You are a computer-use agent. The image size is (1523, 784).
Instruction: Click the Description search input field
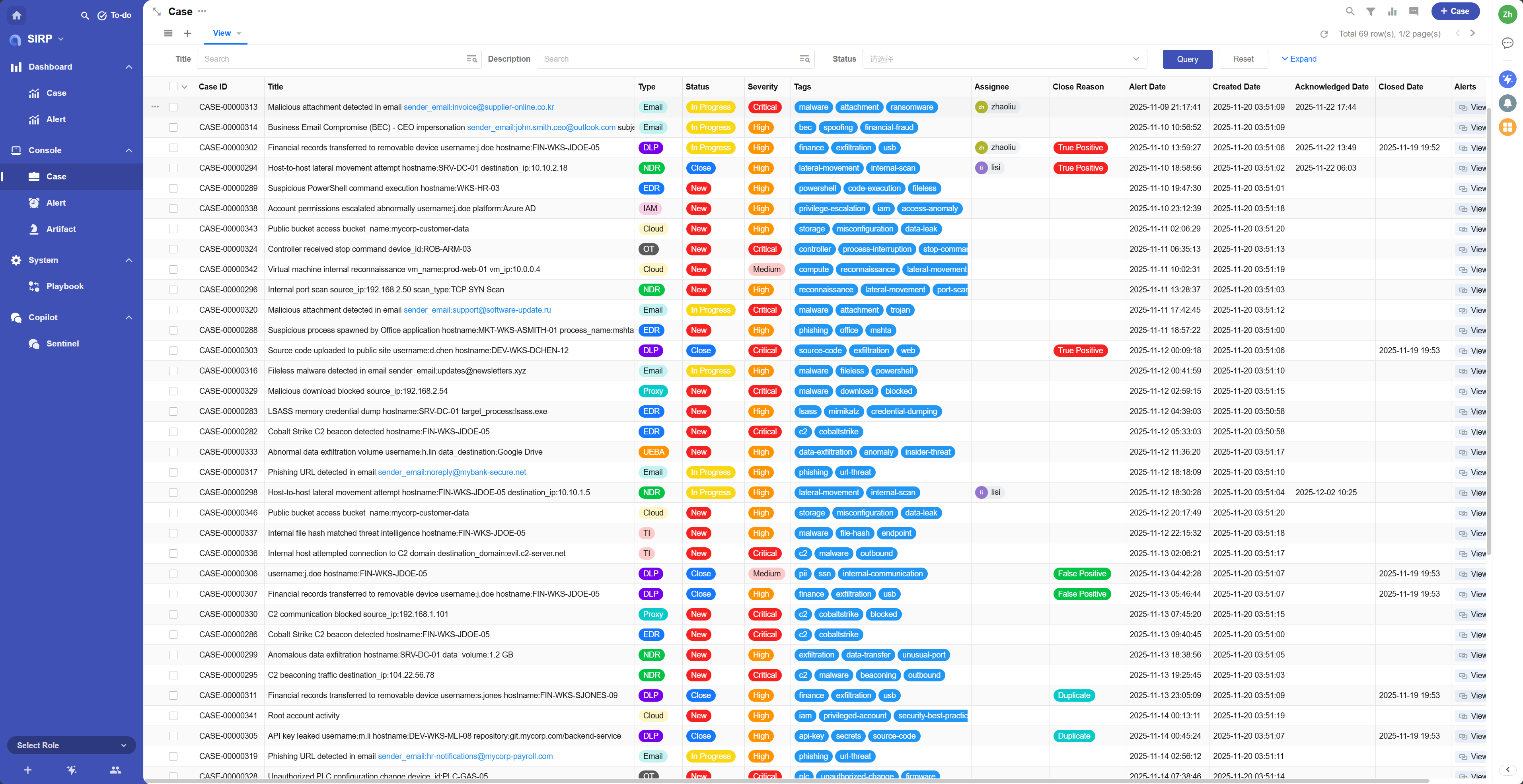665,59
